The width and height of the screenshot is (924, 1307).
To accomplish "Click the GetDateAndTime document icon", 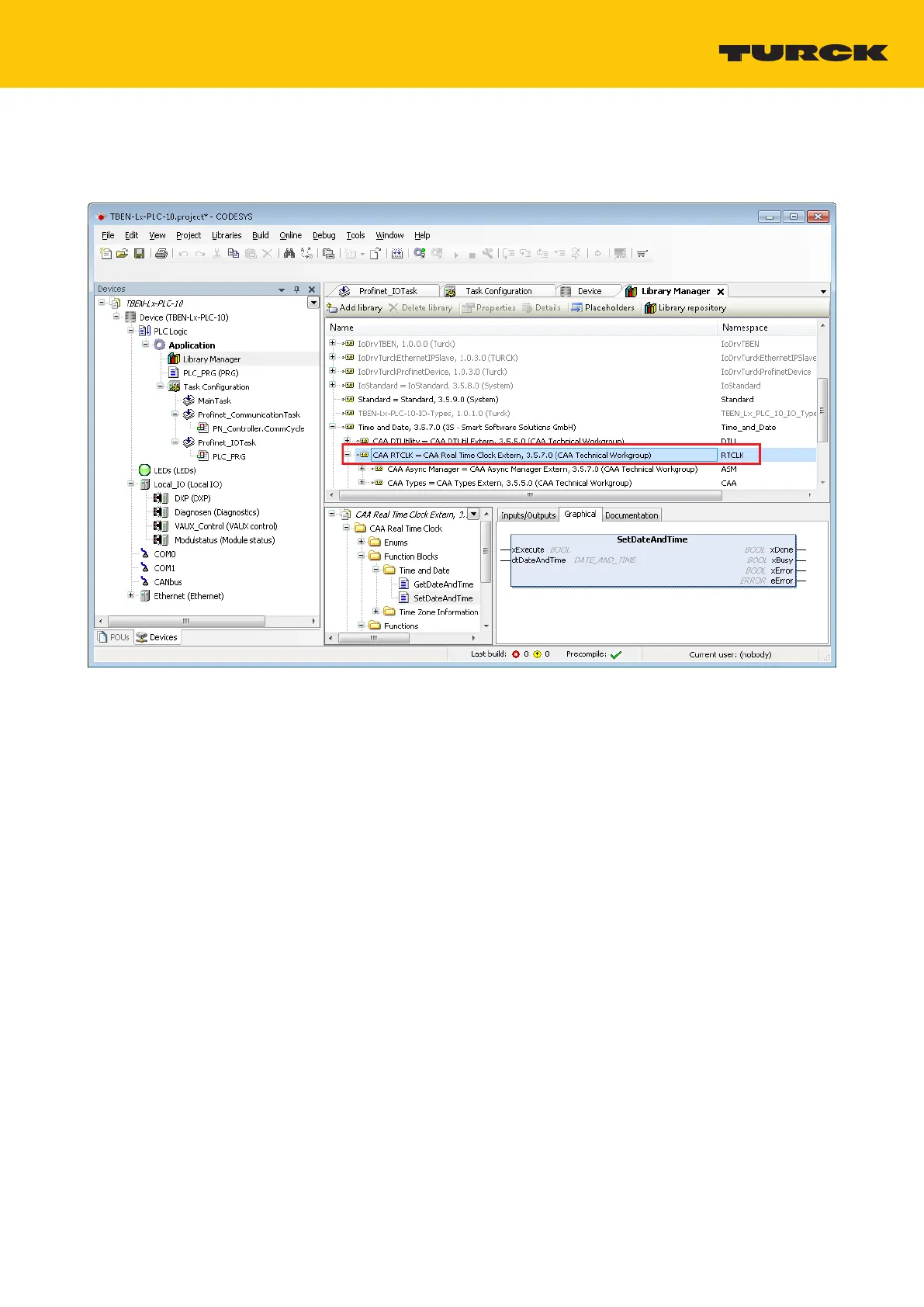I will point(404,584).
